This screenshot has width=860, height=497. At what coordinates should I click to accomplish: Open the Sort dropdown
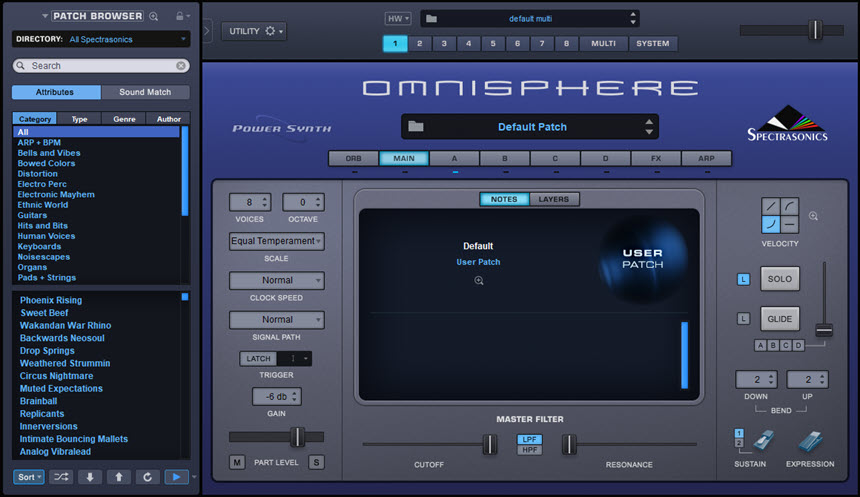click(29, 477)
